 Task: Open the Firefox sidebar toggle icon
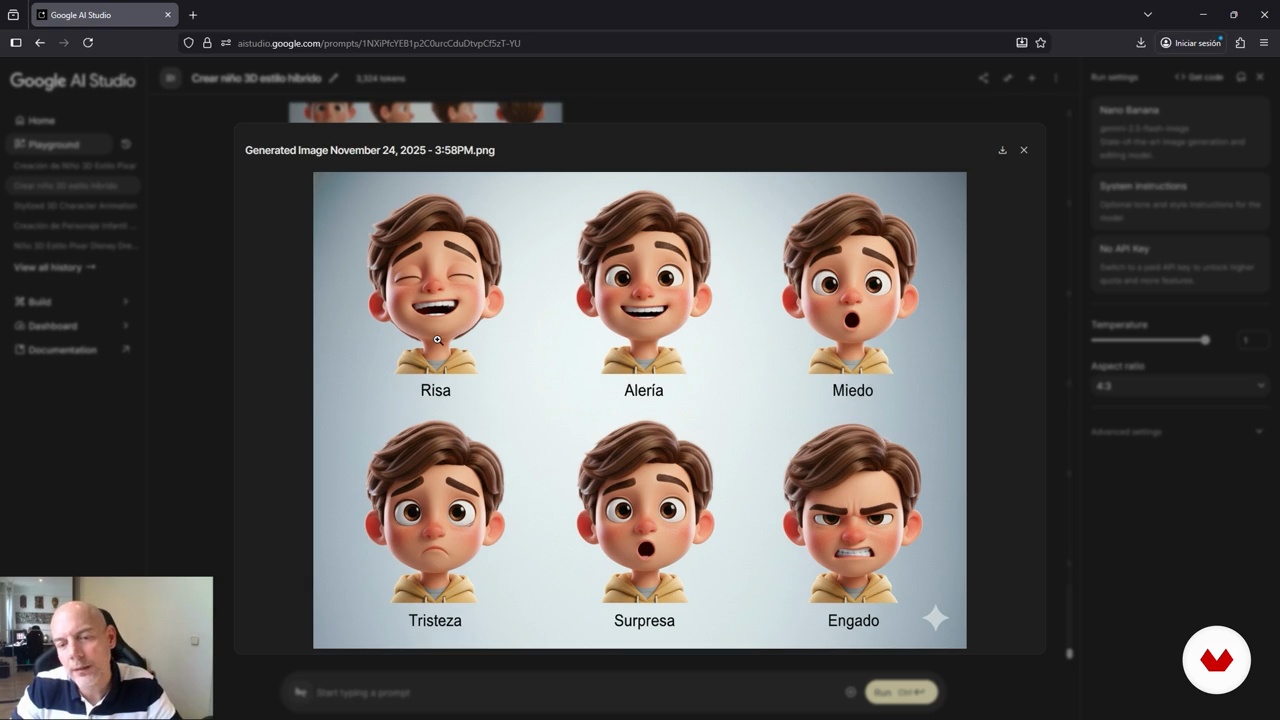pos(15,43)
